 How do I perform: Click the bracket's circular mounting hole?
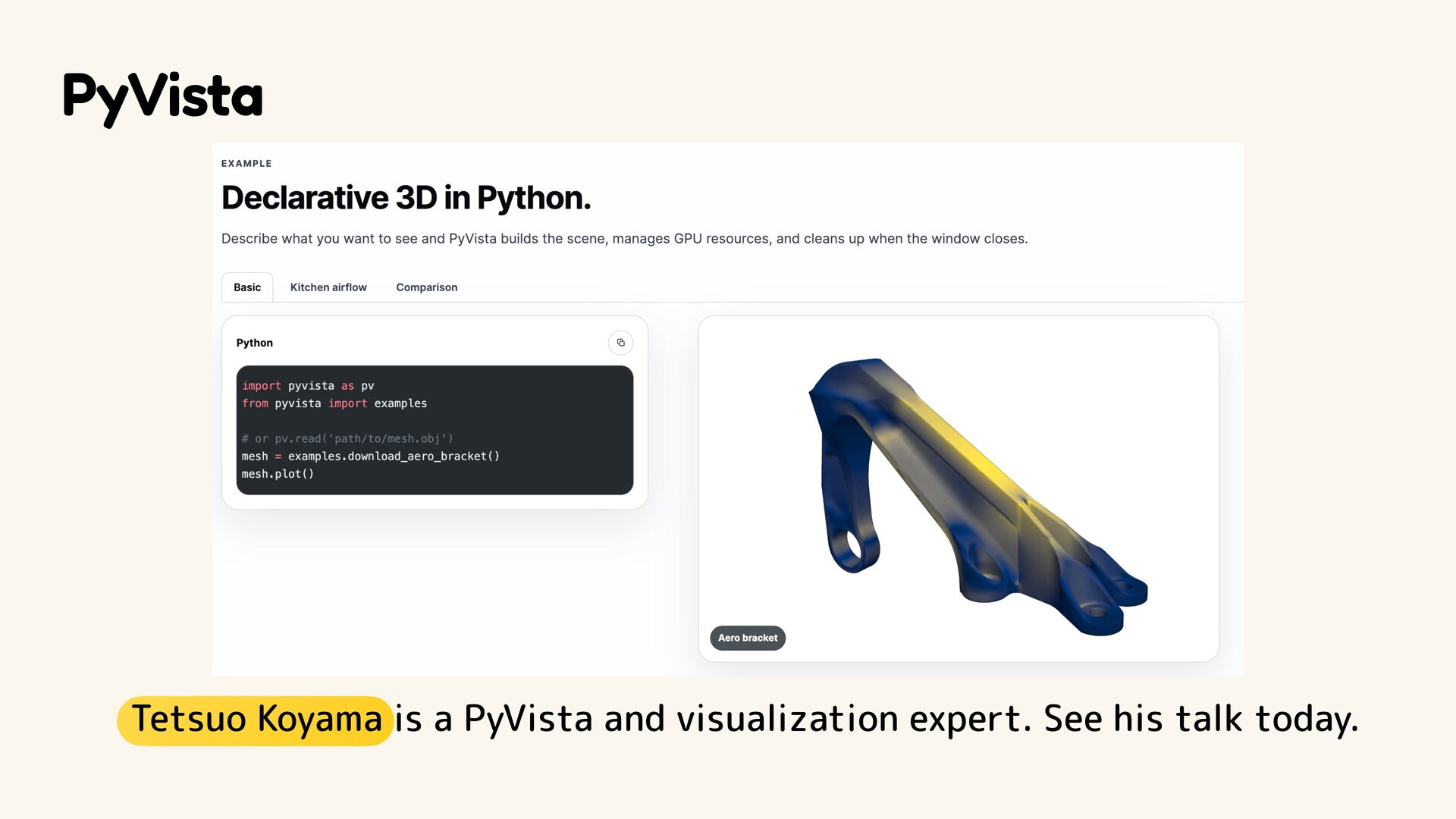853,546
